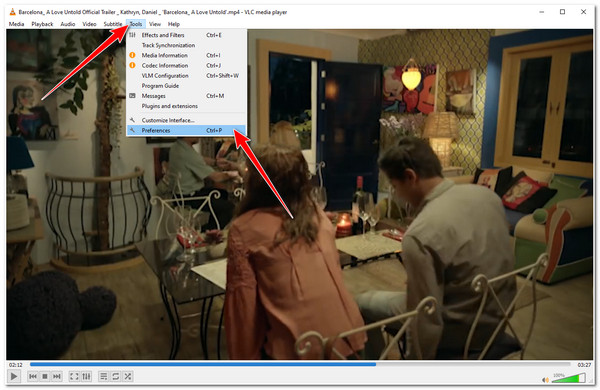Click the Play button
The image size is (600, 390).
click(14, 376)
